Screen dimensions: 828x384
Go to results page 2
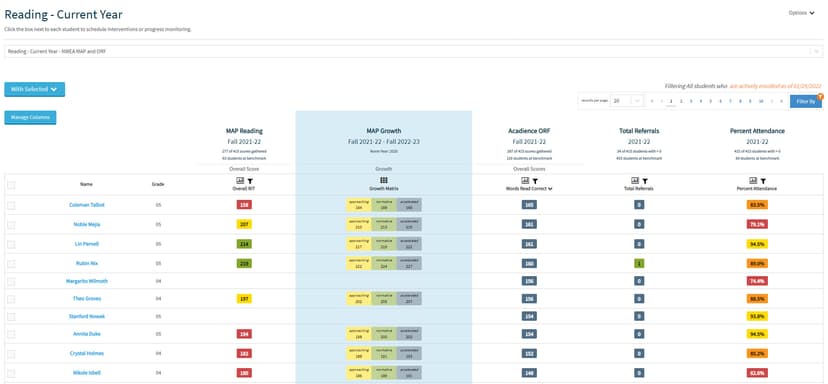[x=681, y=101]
